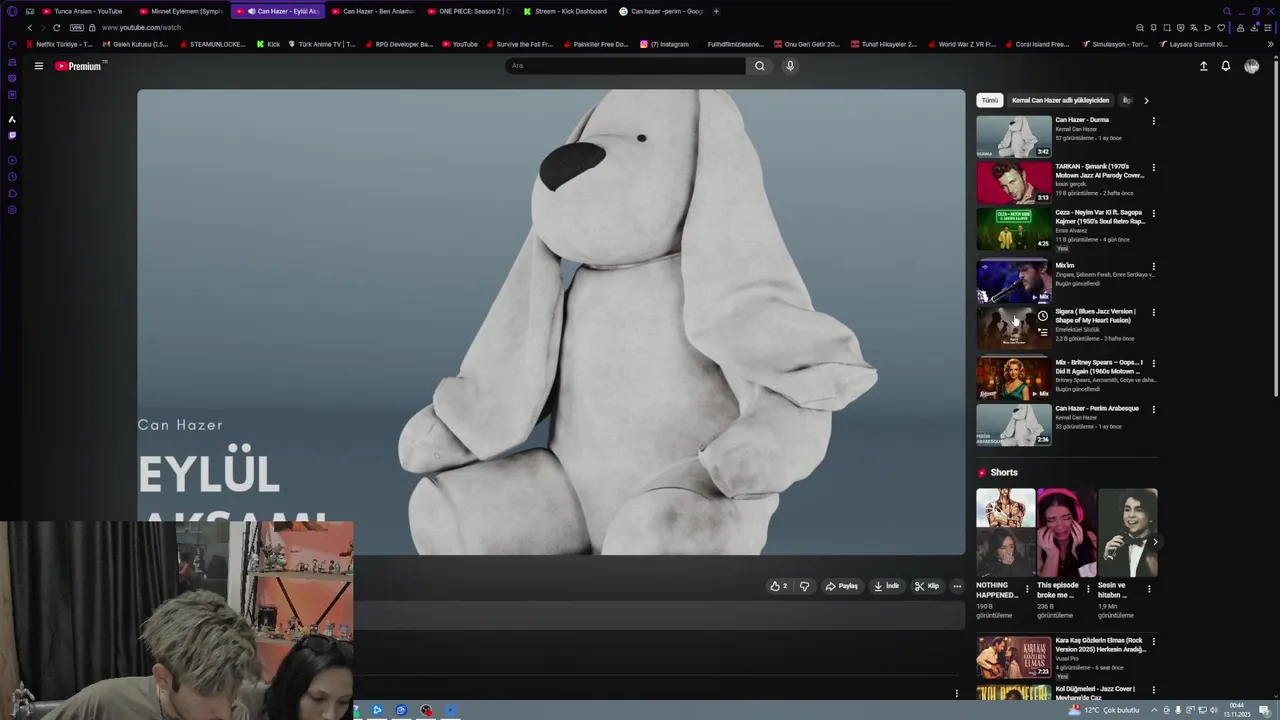1280x720 pixels.
Task: Open Opera GX logo menu
Action: click(x=12, y=11)
